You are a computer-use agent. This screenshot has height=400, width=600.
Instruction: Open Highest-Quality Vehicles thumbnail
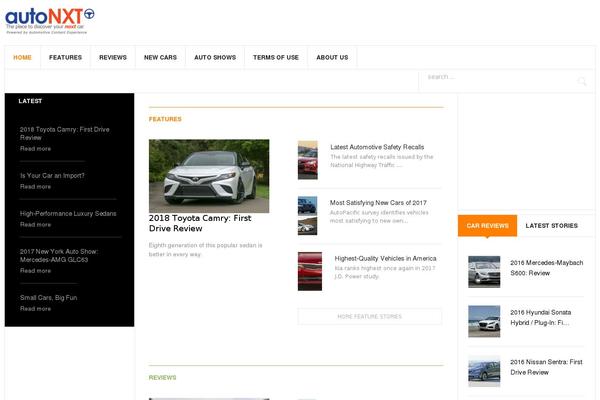tap(310, 271)
